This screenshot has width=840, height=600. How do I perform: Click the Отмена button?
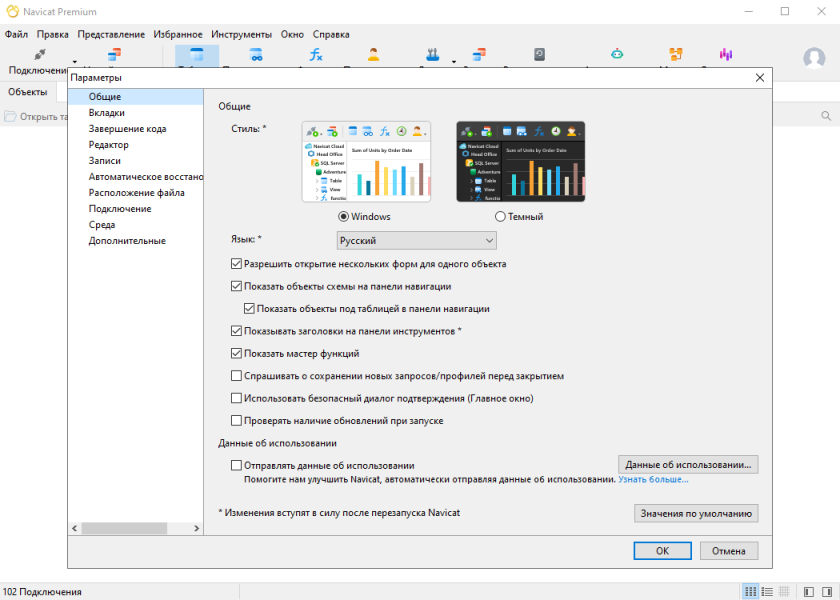(x=729, y=551)
